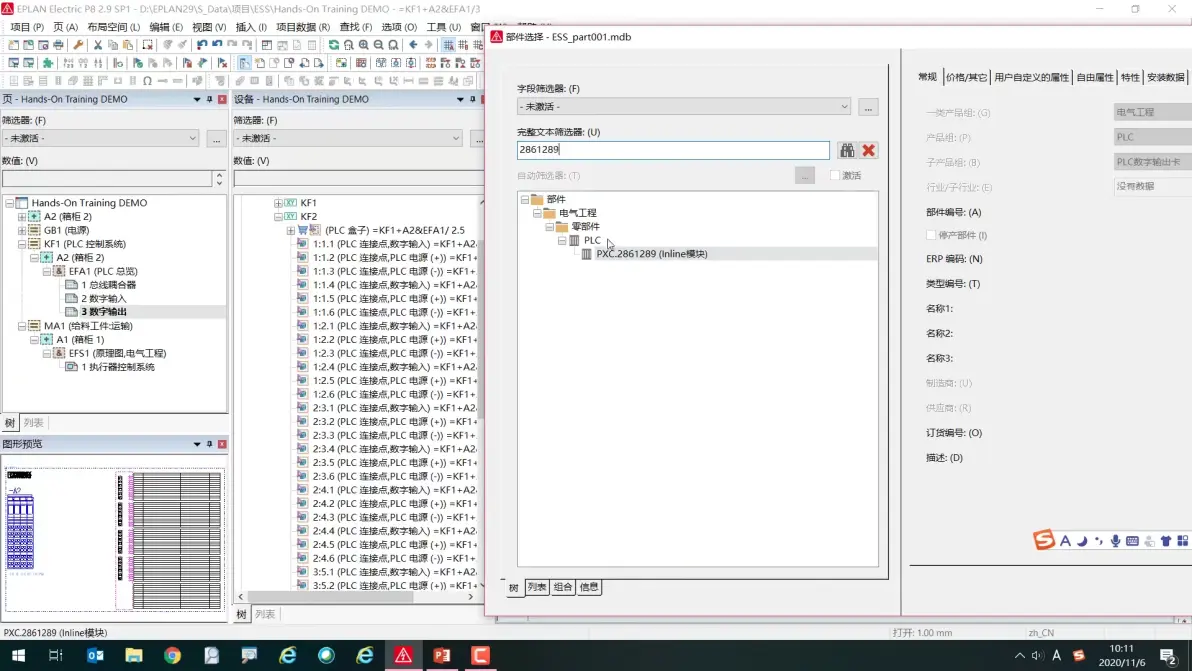
Task: Switch to the 安装数据 tab
Action: [1165, 77]
